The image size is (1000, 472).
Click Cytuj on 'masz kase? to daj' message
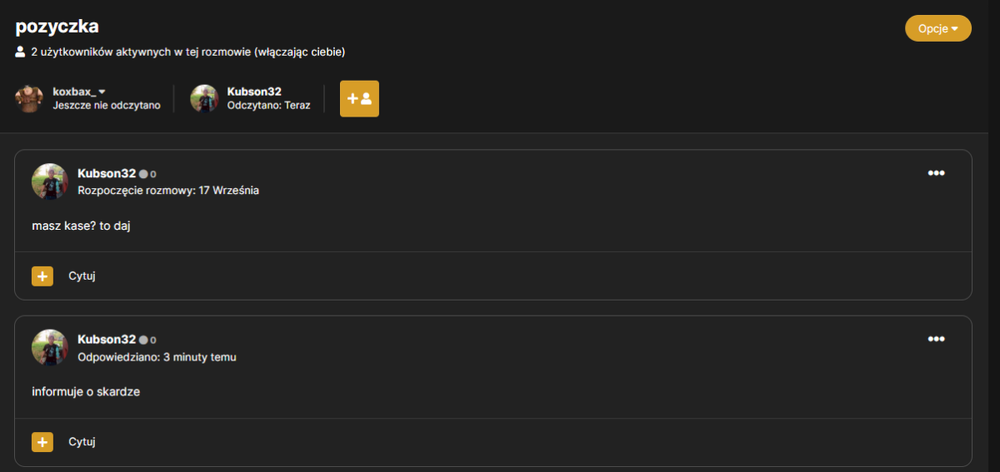[x=82, y=276]
